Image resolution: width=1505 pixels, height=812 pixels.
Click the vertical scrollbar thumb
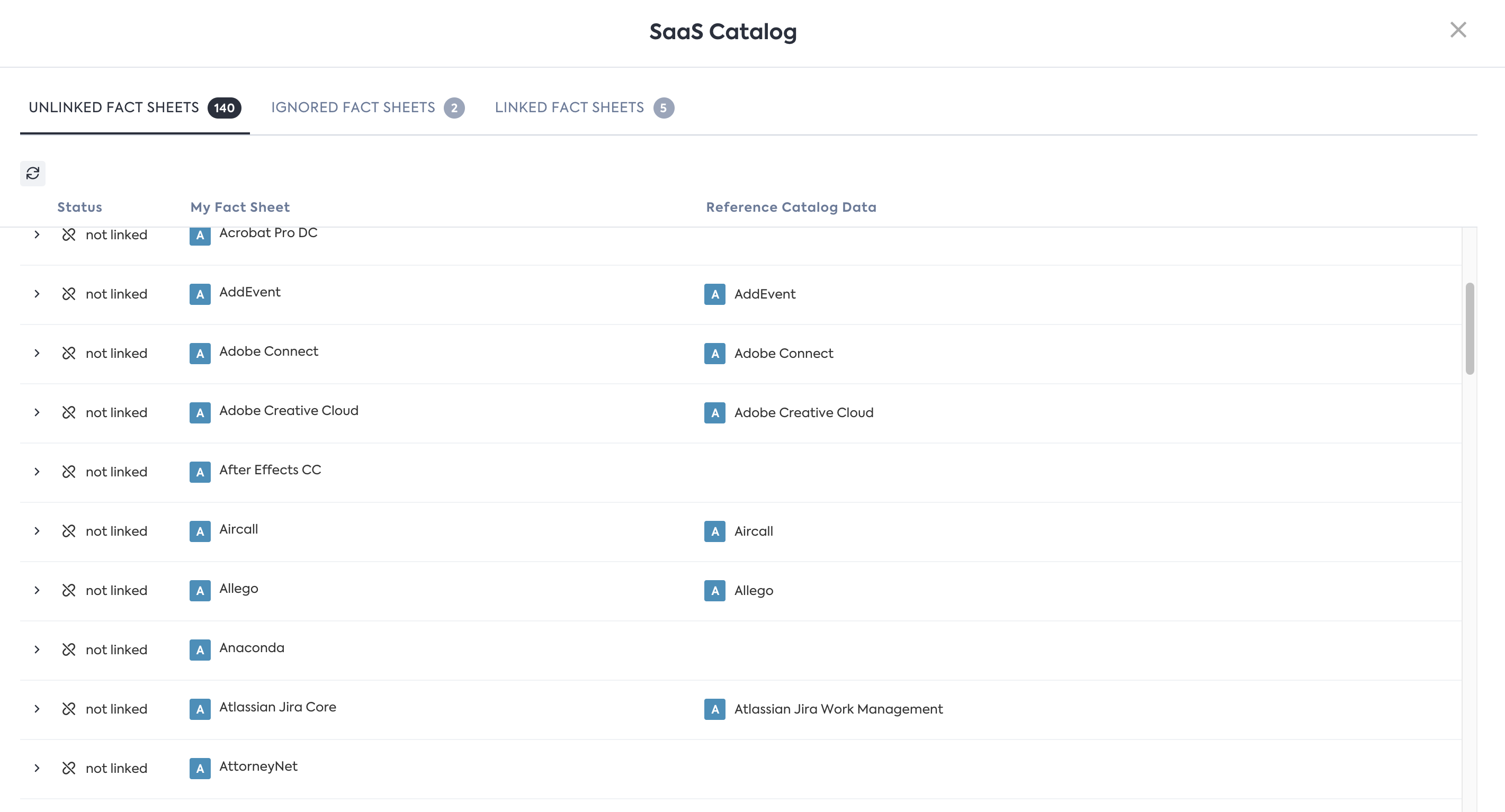point(1470,328)
